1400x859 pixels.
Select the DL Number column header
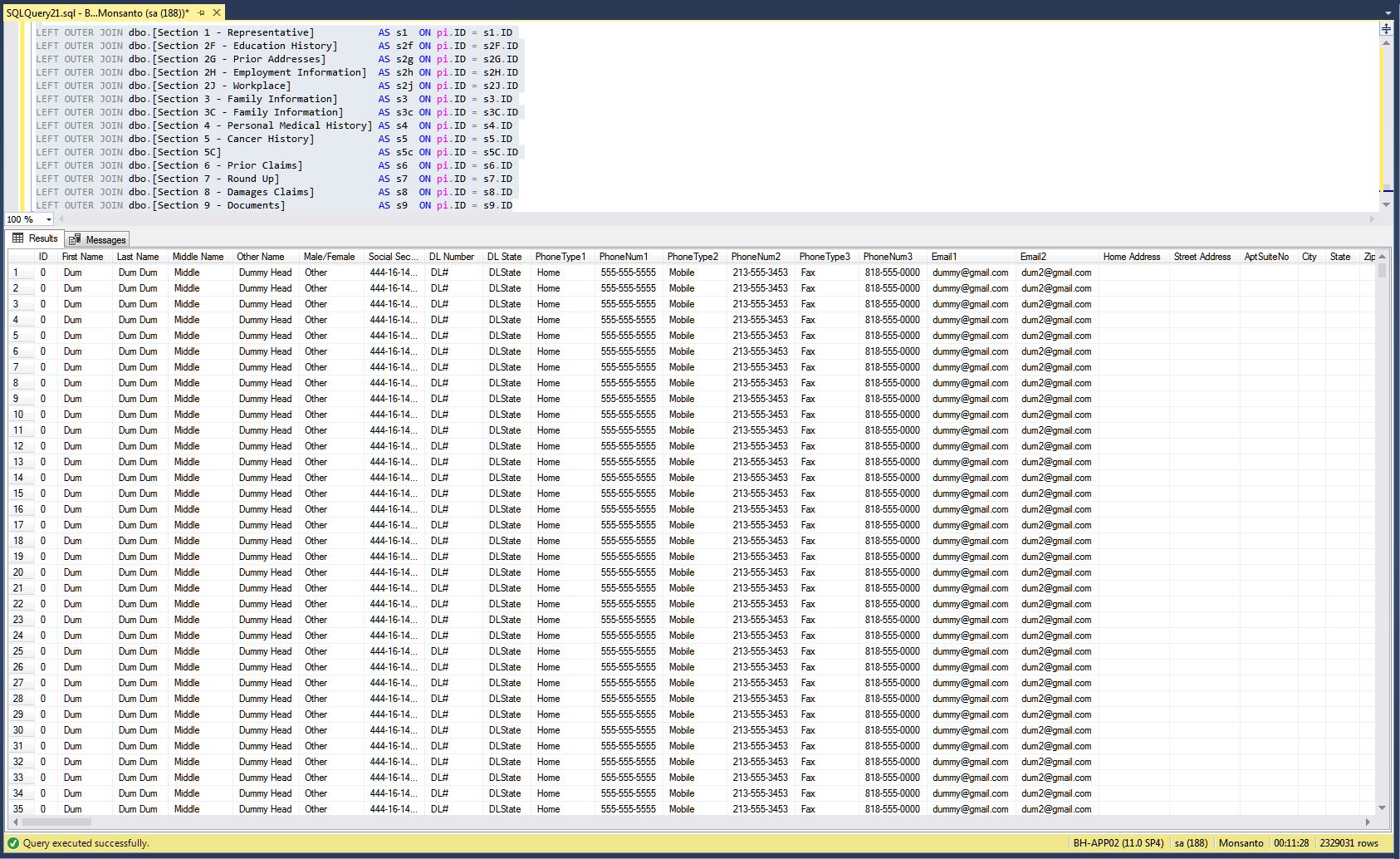pyautogui.click(x=452, y=257)
